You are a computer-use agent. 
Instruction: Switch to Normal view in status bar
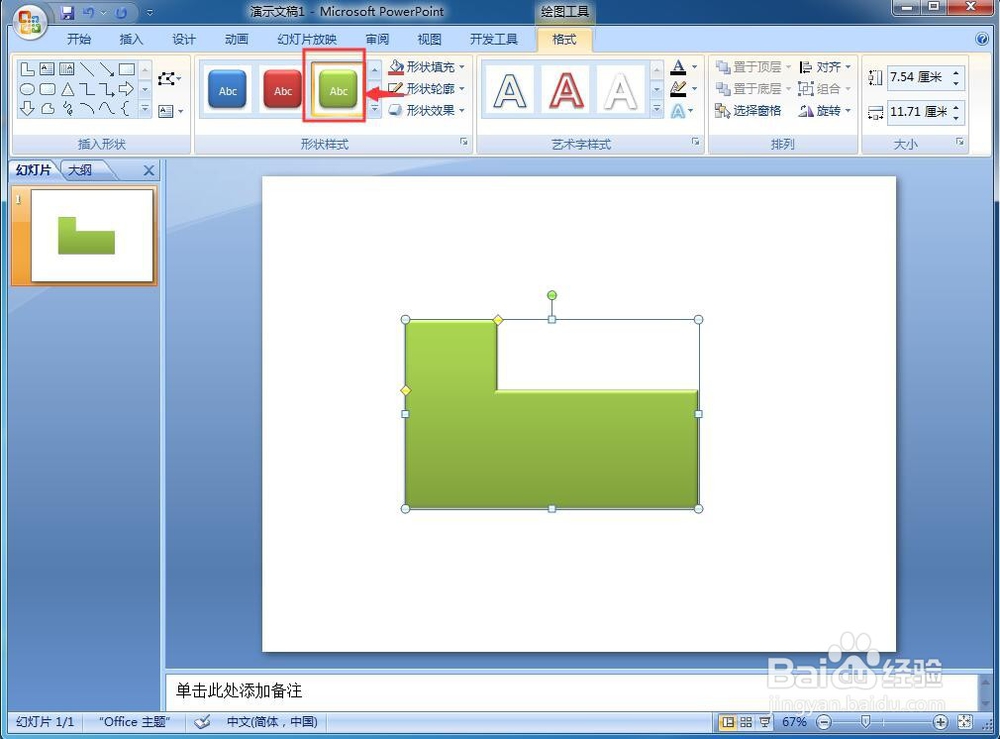click(x=728, y=722)
